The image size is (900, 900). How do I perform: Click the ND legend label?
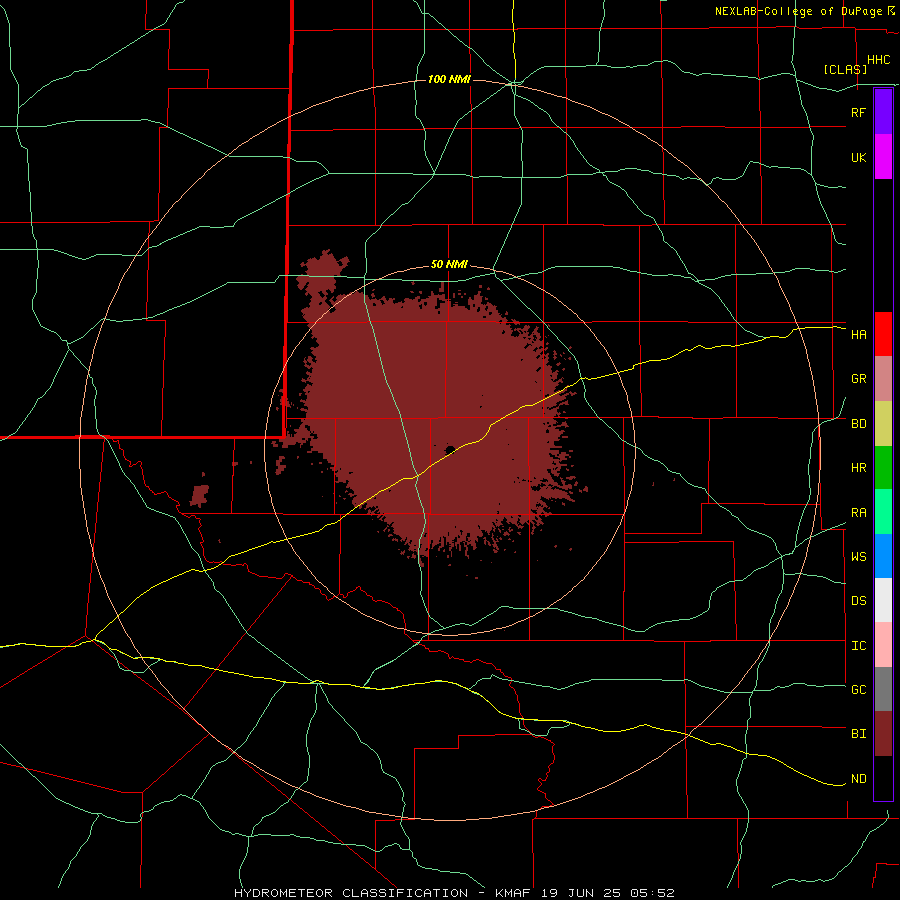click(858, 779)
